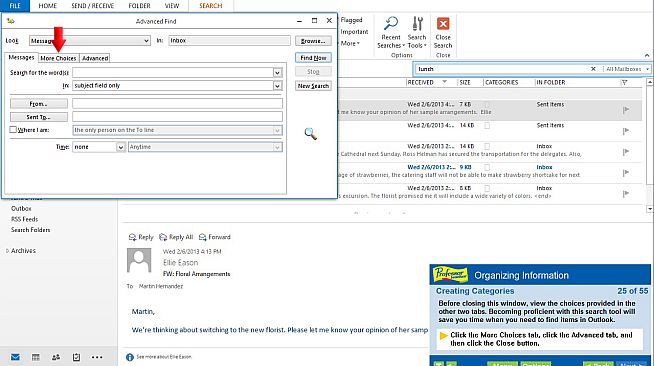
Task: Expand the 'Search for the word(s)' dropdown
Action: [x=277, y=73]
